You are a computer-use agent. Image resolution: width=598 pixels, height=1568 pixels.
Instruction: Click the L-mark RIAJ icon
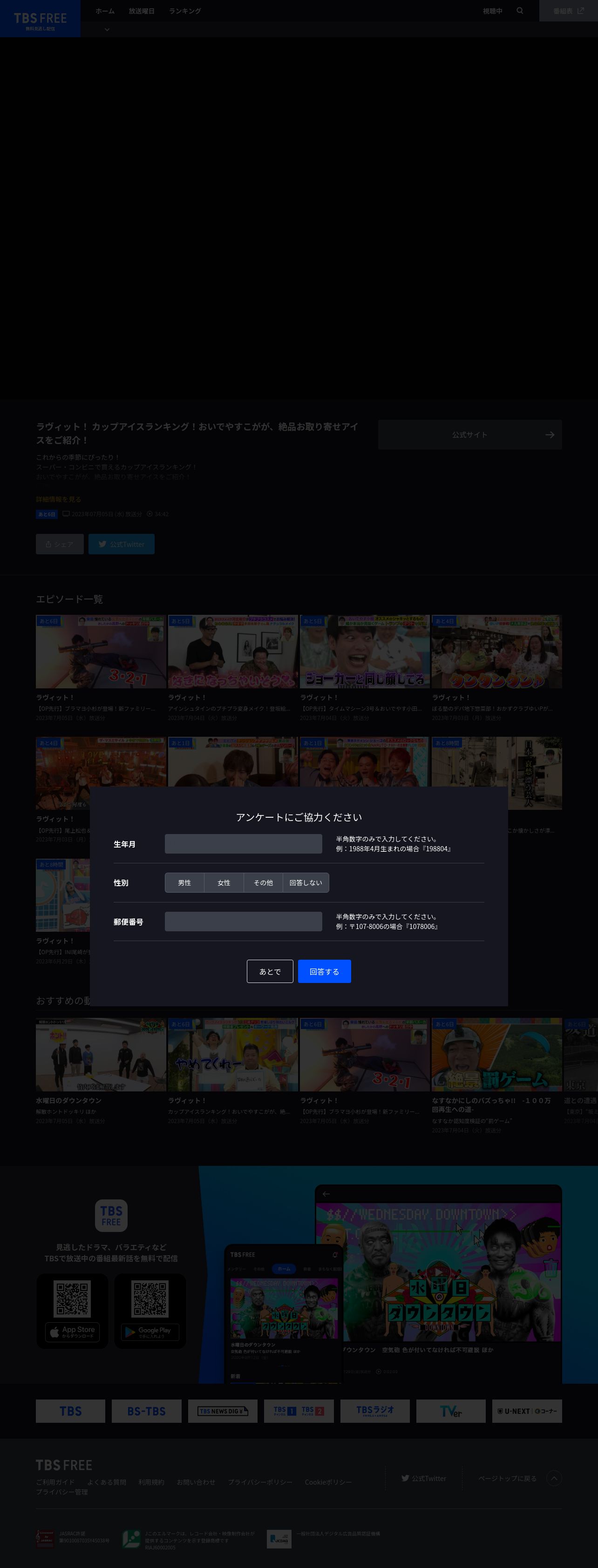[x=131, y=1540]
